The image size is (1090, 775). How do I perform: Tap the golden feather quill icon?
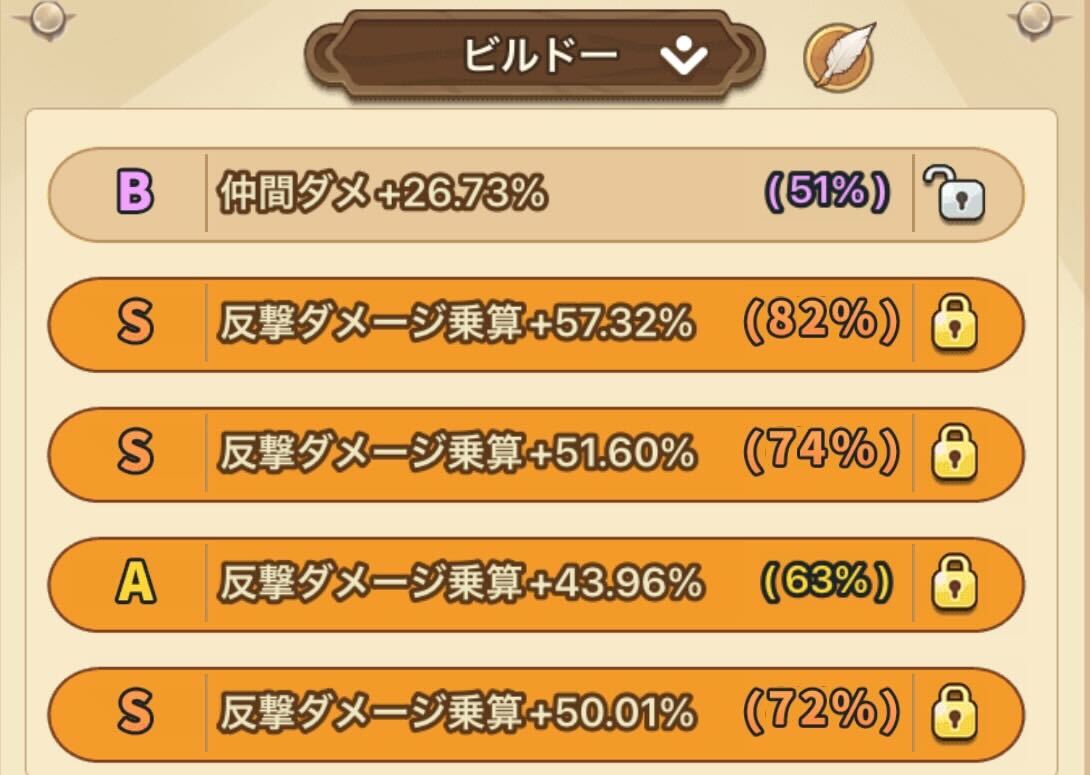[x=840, y=55]
